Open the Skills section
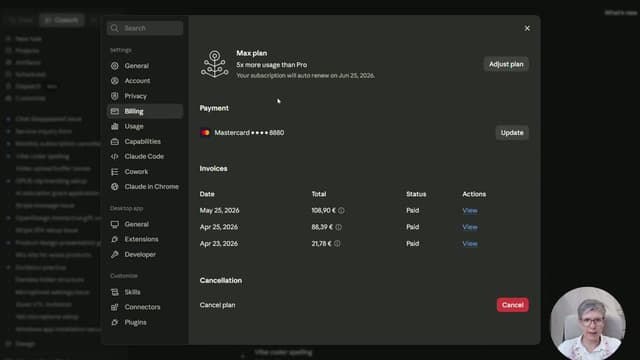This screenshot has width=640, height=360. point(145,292)
